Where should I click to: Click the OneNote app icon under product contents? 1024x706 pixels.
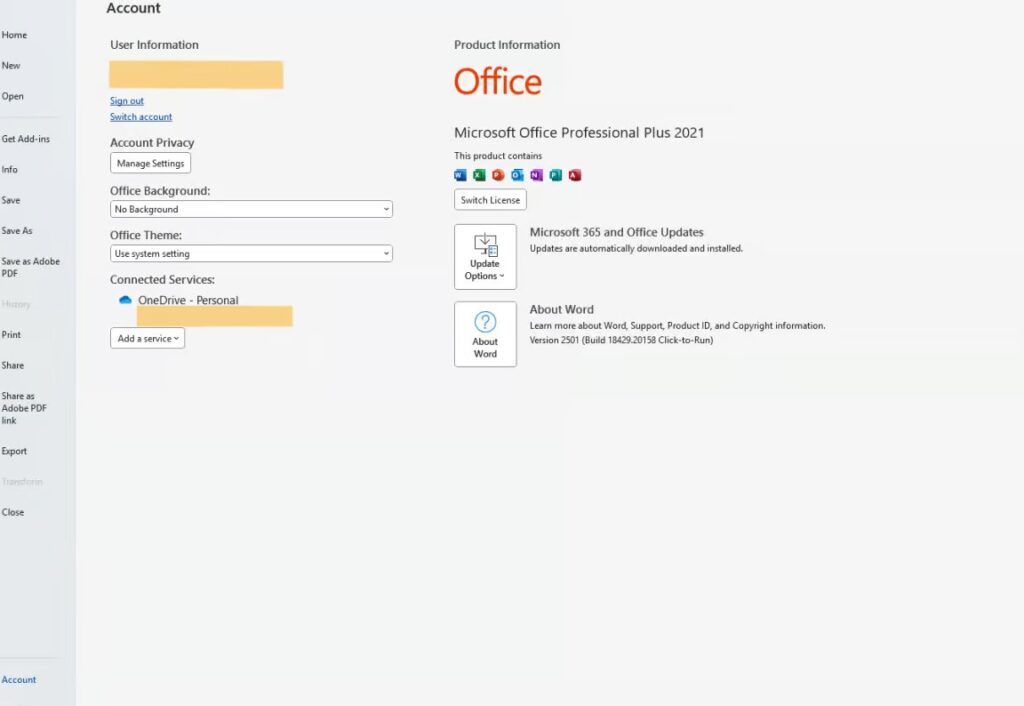[x=536, y=175]
